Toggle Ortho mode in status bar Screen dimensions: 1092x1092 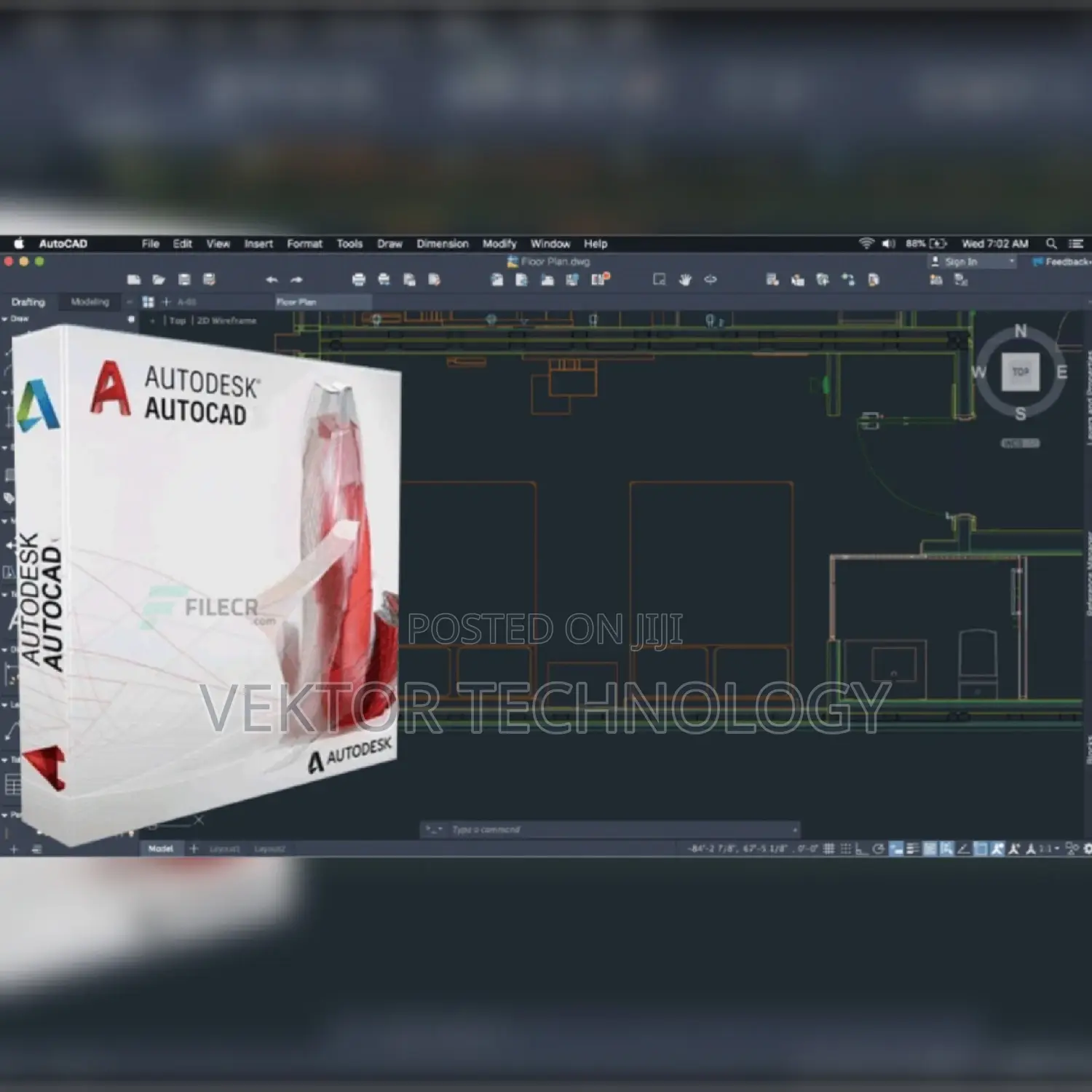point(861,849)
